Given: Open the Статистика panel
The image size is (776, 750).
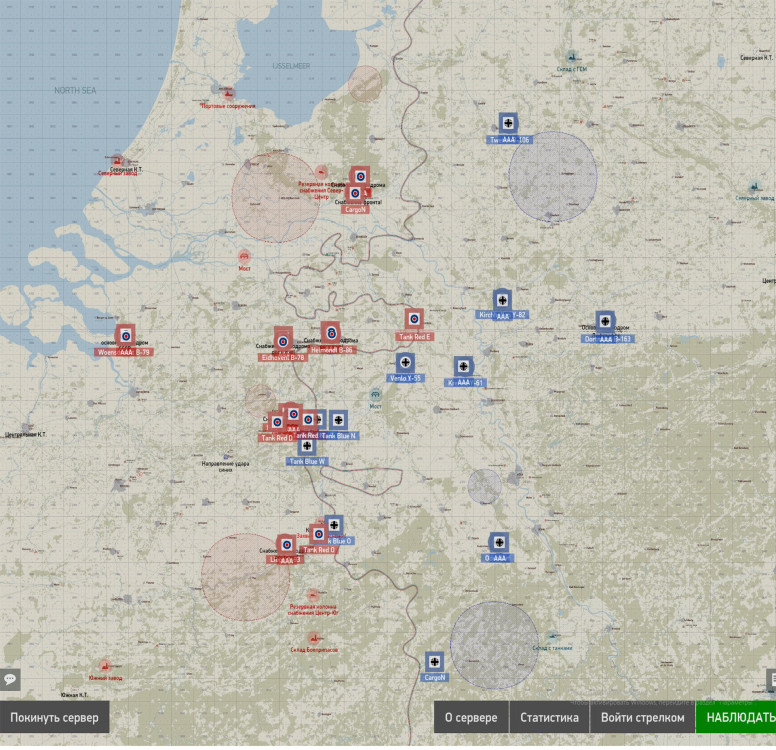Looking at the screenshot, I should [549, 717].
